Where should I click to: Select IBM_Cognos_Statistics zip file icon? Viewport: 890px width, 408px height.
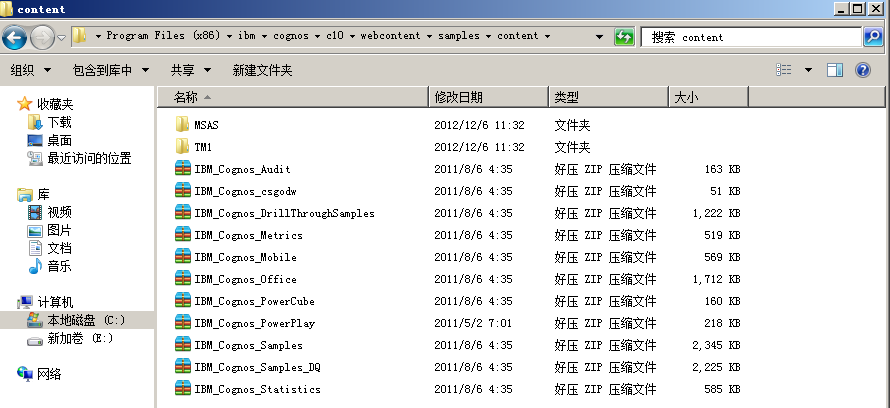pyautogui.click(x=183, y=389)
